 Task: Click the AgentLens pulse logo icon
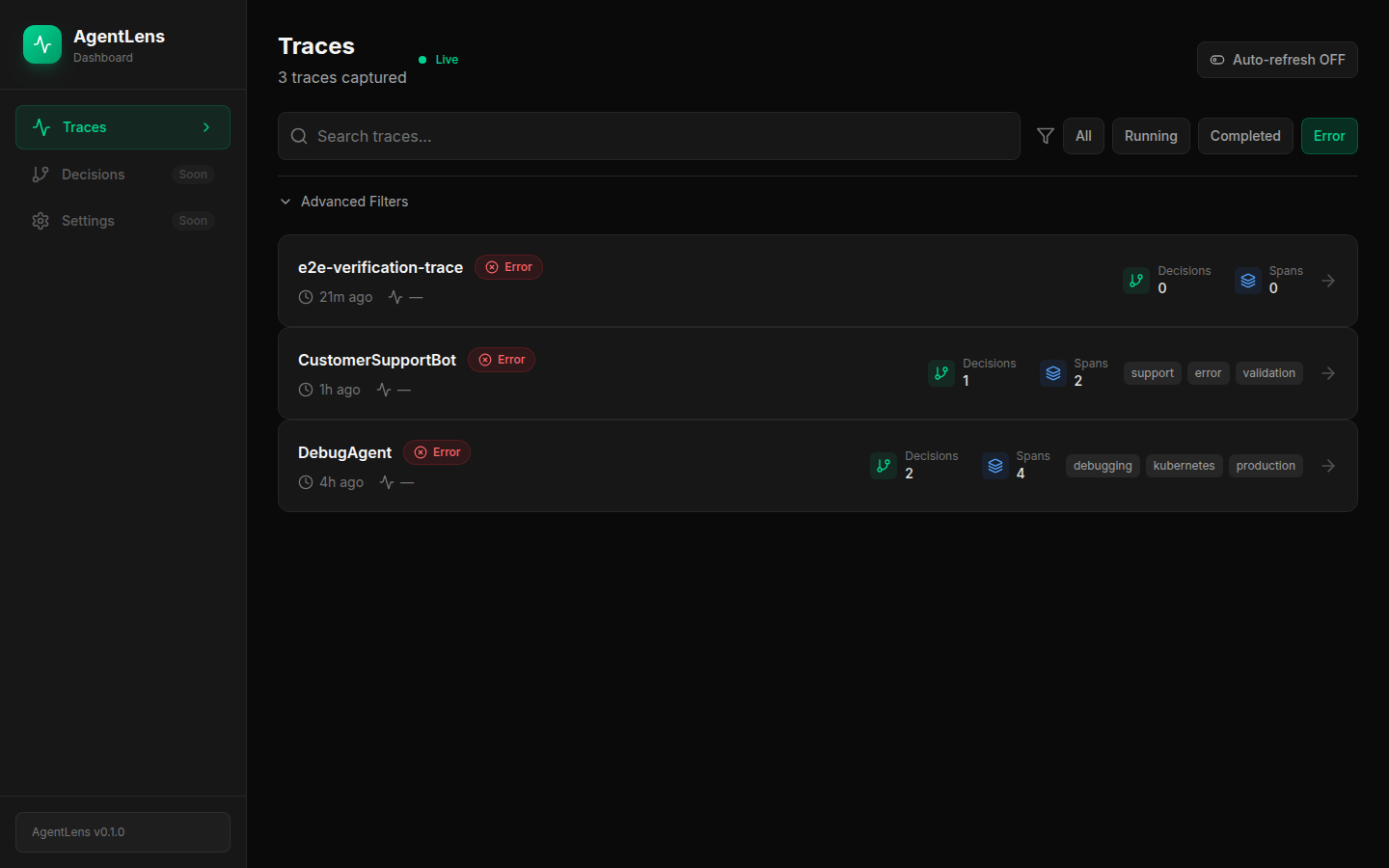(42, 44)
